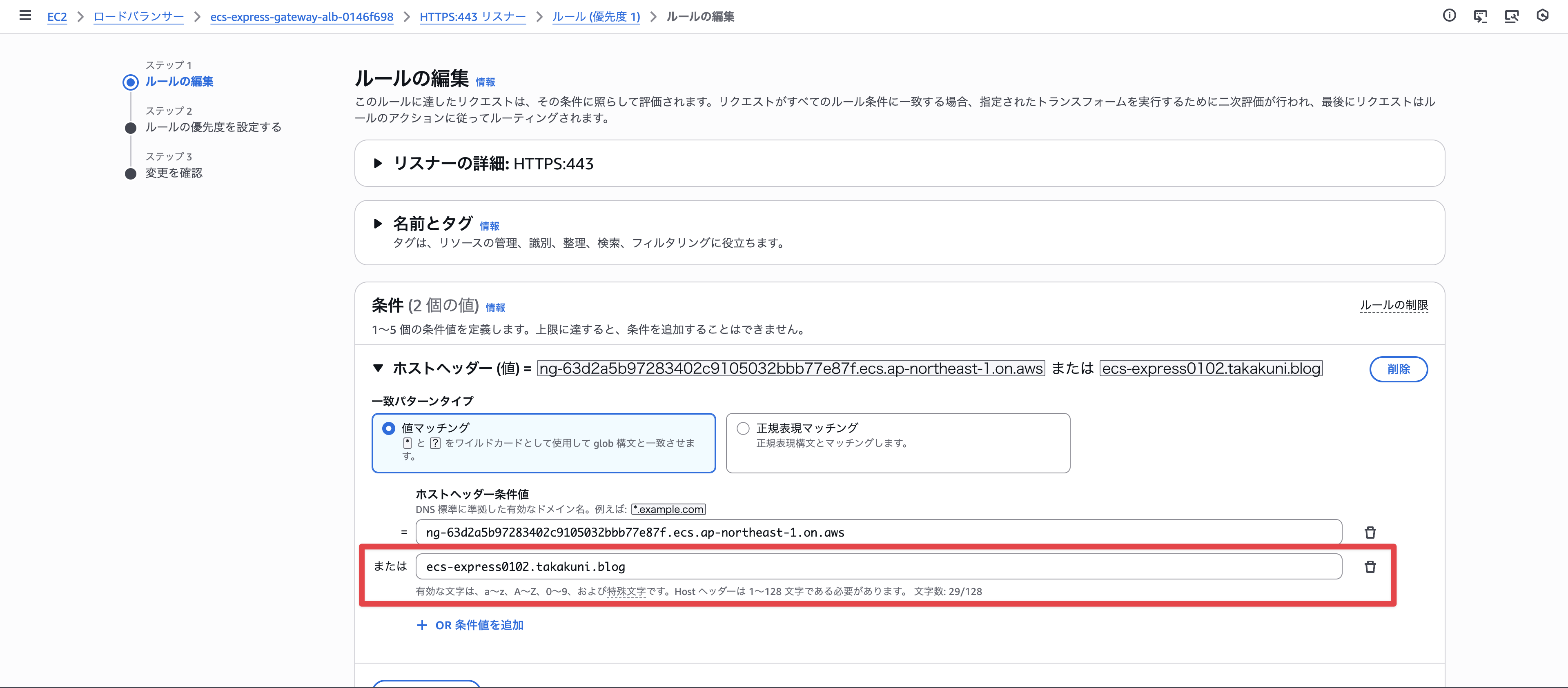Viewport: 1568px width, 688px height.
Task: Click the 削除 button for the condition
Action: (1398, 368)
